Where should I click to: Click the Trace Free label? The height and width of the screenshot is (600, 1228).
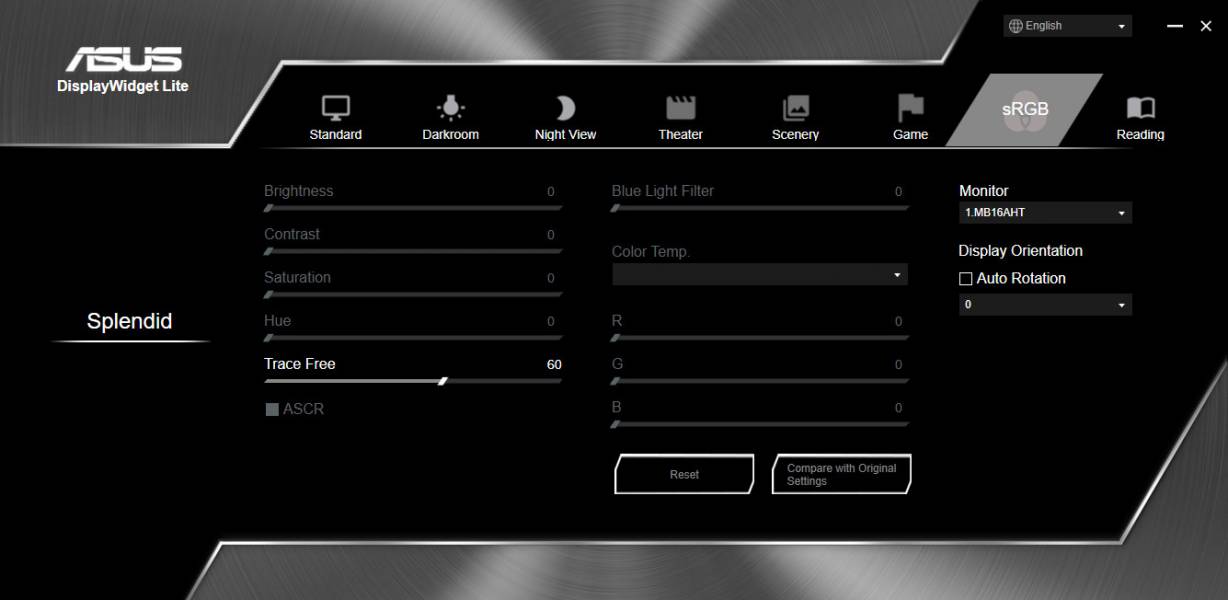pos(300,364)
